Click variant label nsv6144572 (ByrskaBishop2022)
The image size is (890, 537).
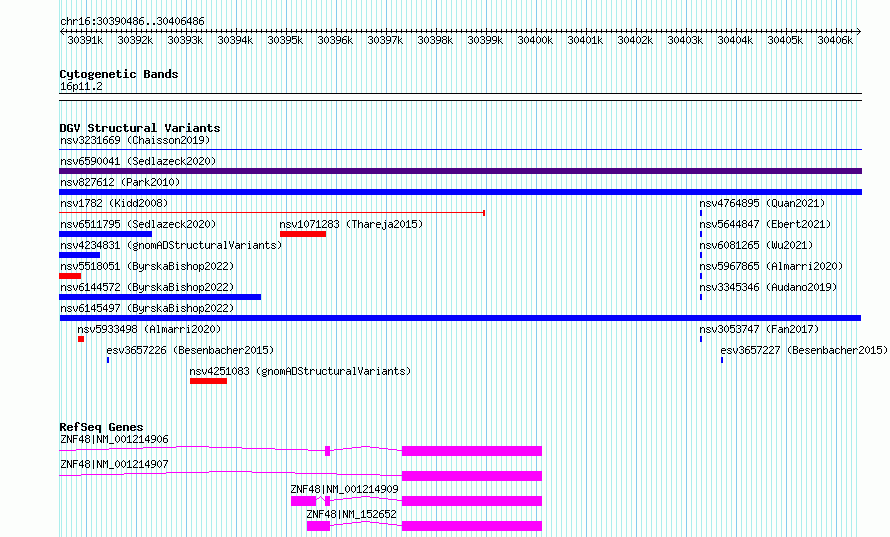click(147, 287)
